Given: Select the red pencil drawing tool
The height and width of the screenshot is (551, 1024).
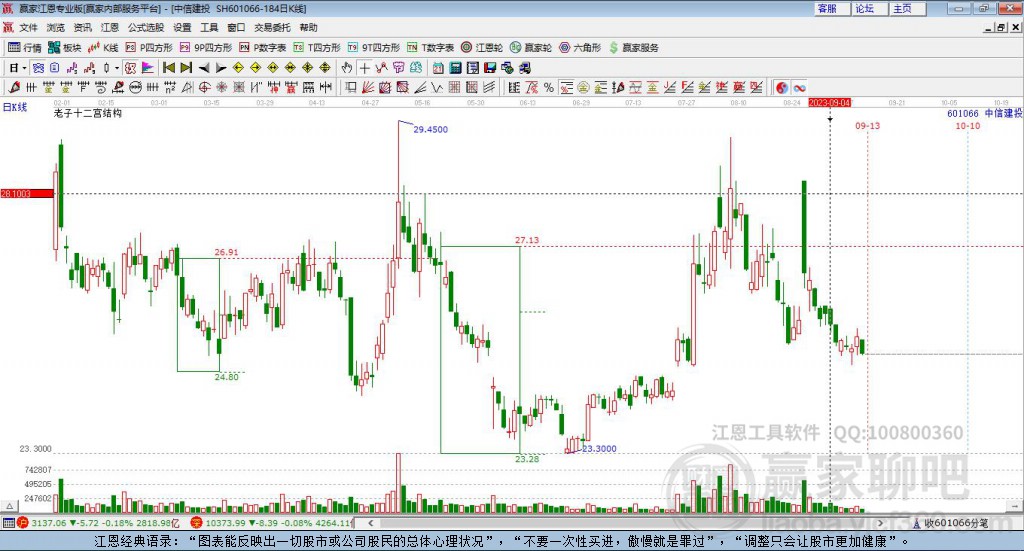Looking at the screenshot, I should pos(15,87).
